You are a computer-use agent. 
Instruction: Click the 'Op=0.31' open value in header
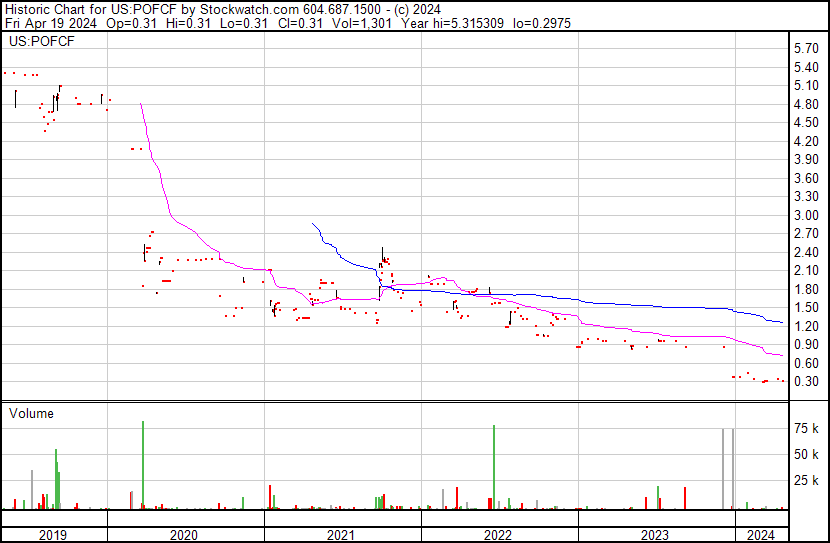[131, 23]
